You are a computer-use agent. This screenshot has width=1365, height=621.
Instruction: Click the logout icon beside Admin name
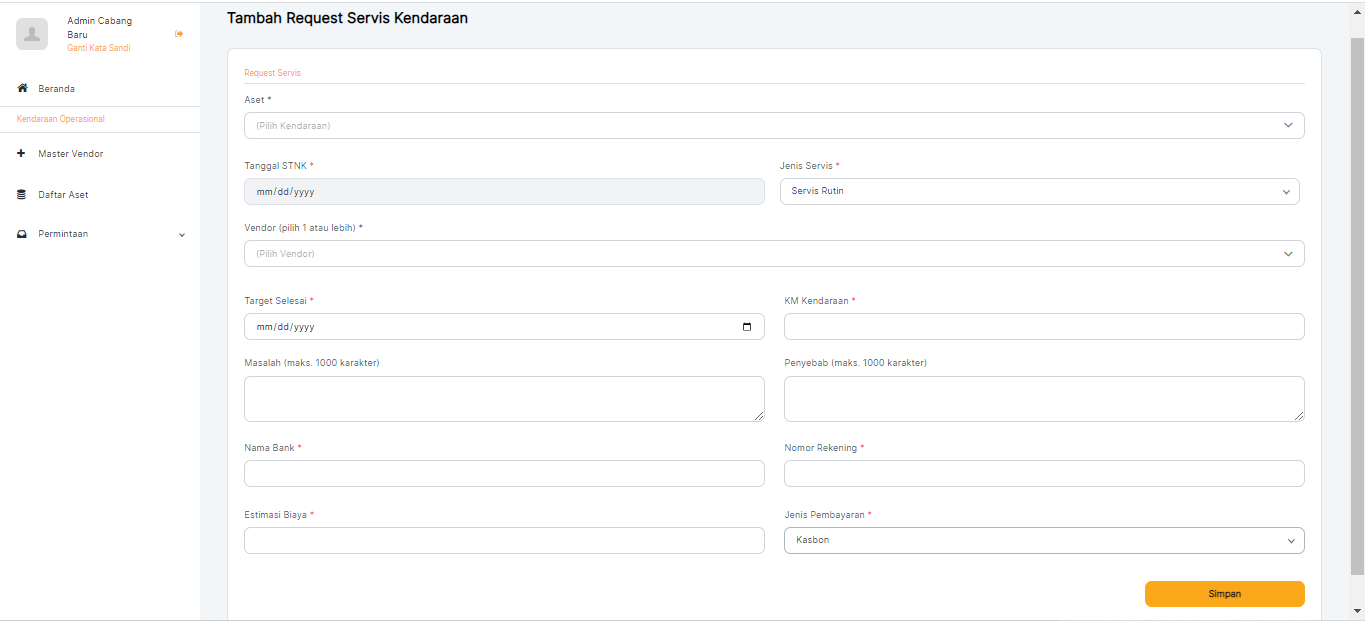click(x=179, y=34)
